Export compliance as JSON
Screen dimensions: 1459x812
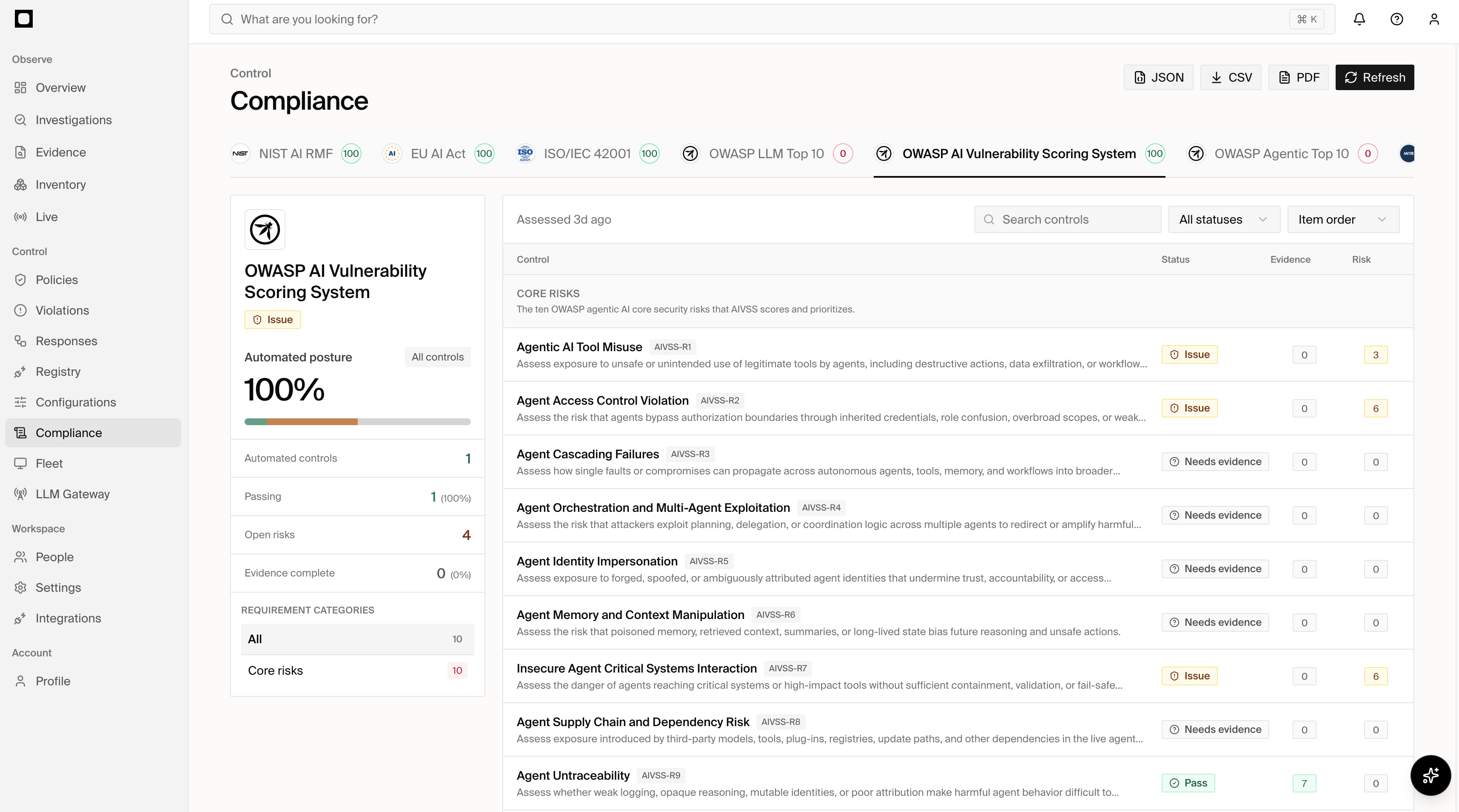[x=1158, y=77]
